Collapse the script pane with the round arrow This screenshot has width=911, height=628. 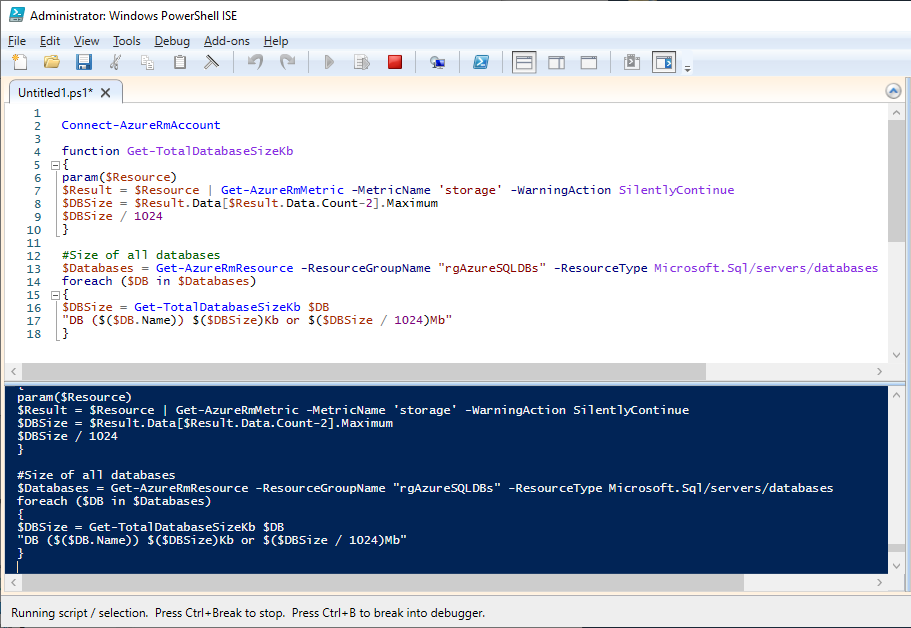click(893, 91)
